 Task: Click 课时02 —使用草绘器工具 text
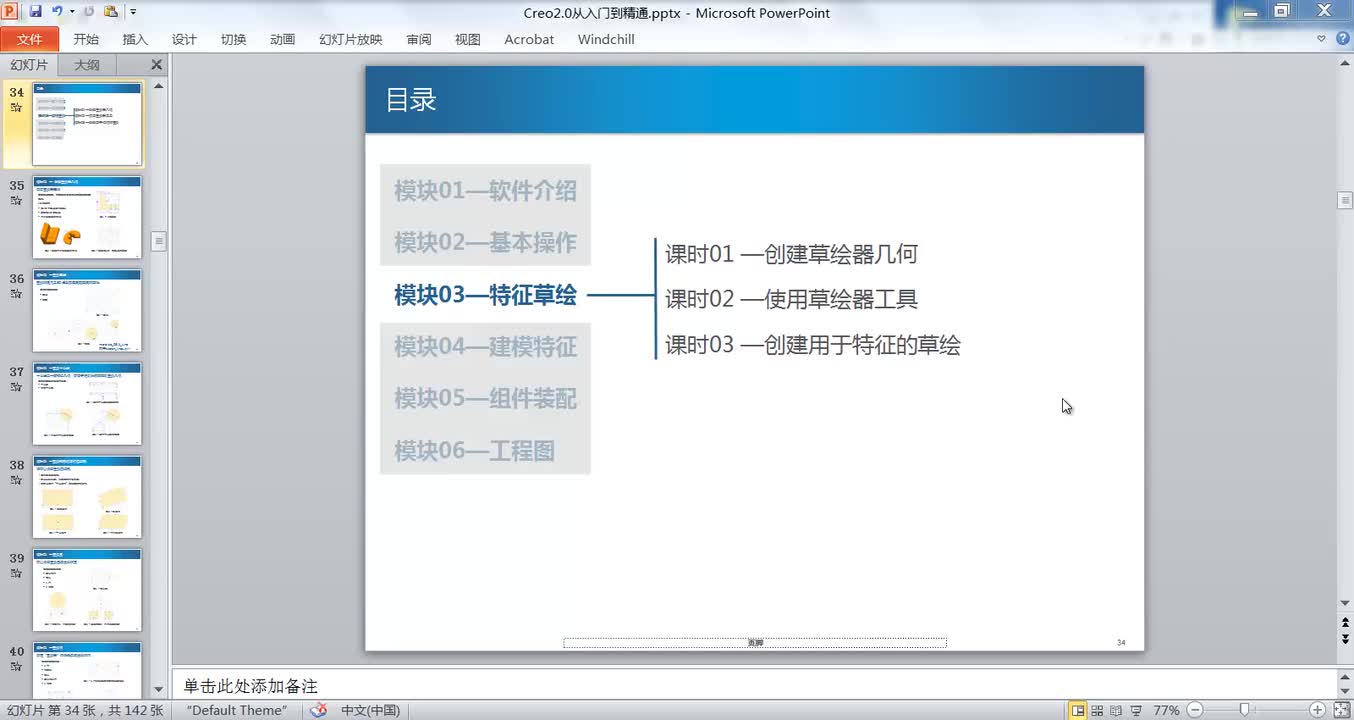coord(791,299)
